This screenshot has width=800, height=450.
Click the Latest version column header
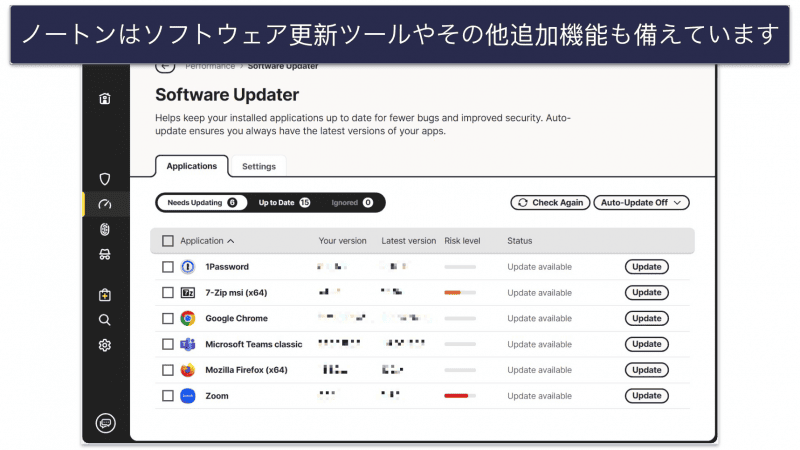pos(409,241)
